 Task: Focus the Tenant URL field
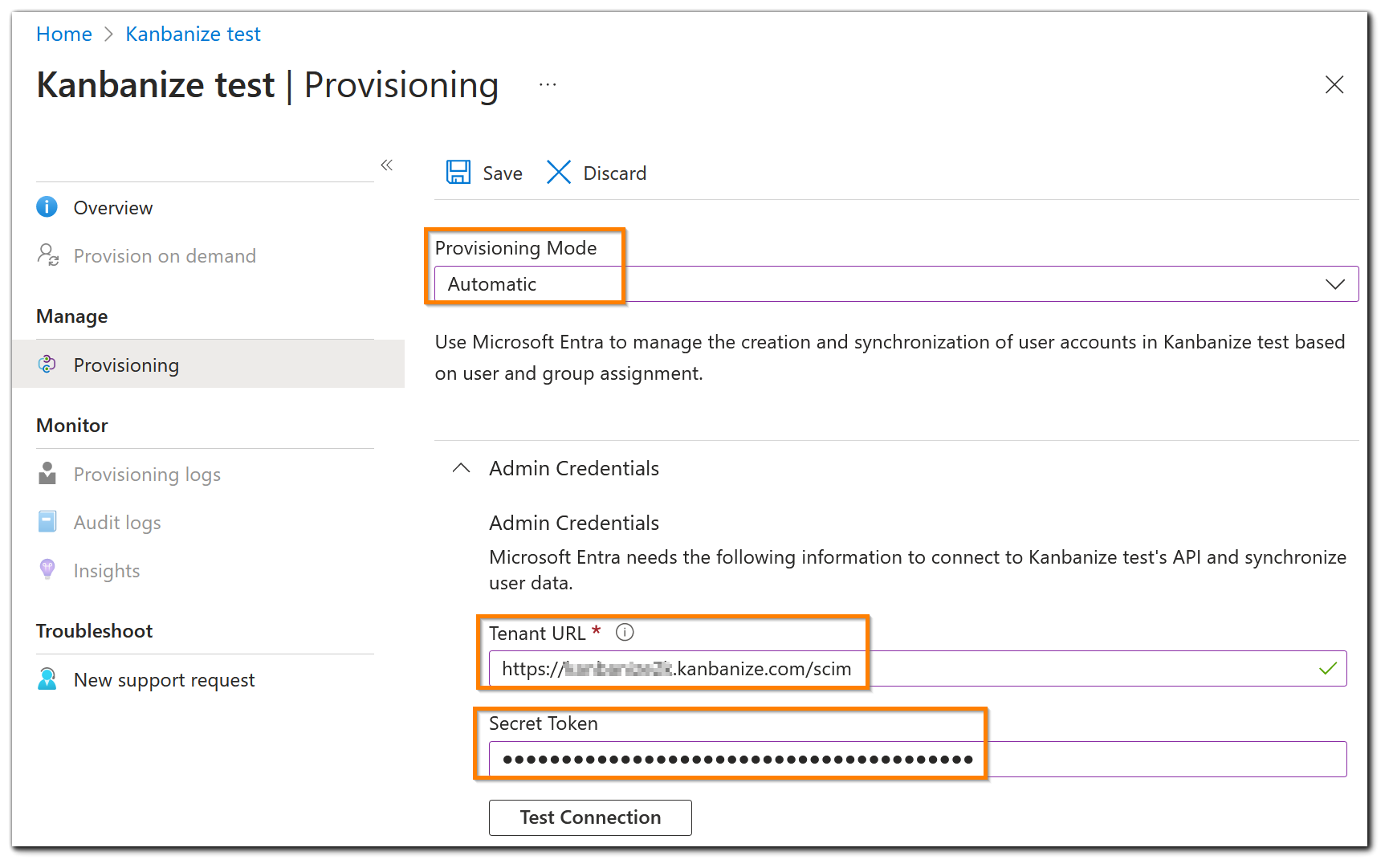pyautogui.click(x=918, y=669)
